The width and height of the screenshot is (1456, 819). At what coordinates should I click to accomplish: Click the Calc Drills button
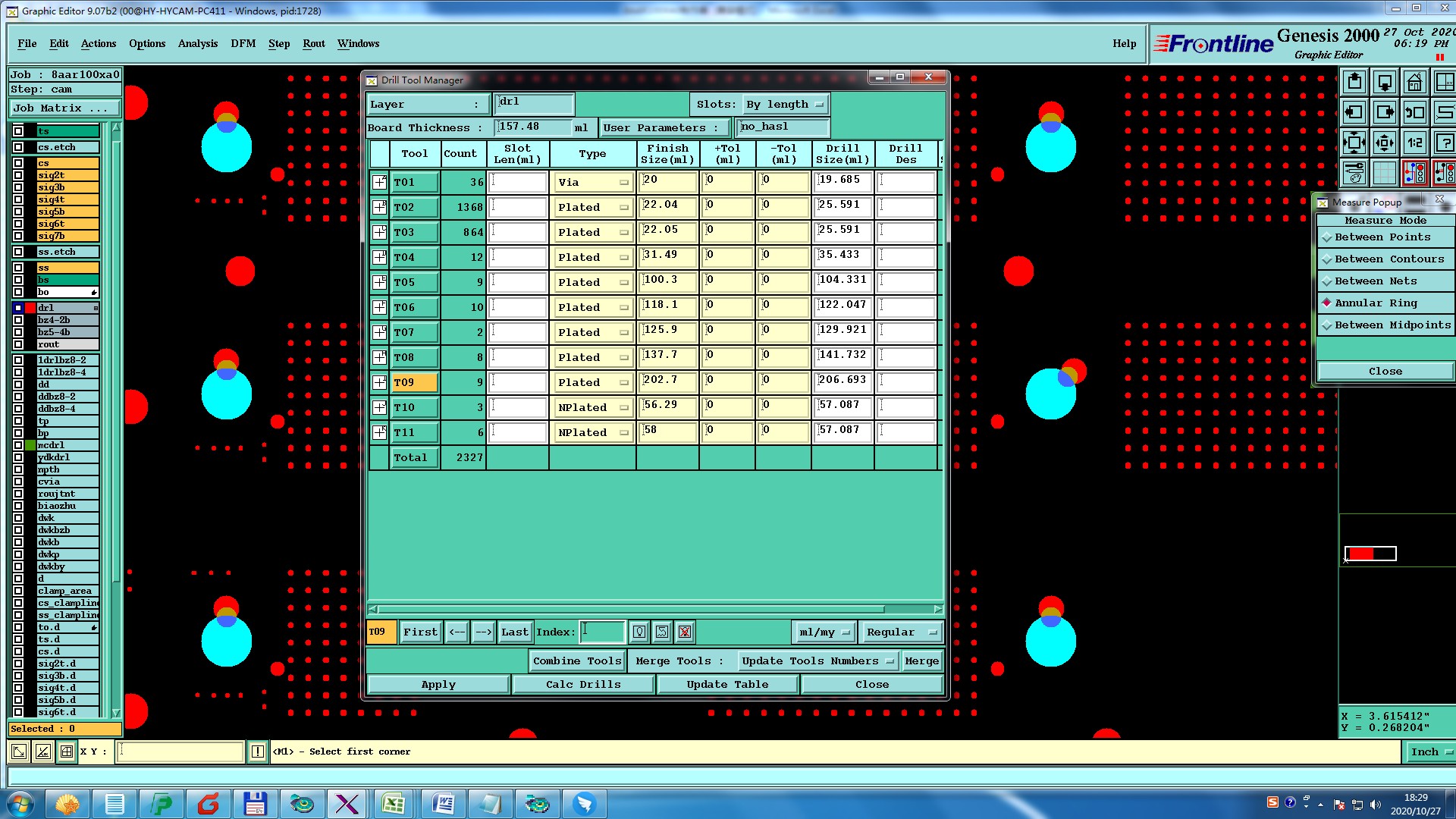(582, 684)
